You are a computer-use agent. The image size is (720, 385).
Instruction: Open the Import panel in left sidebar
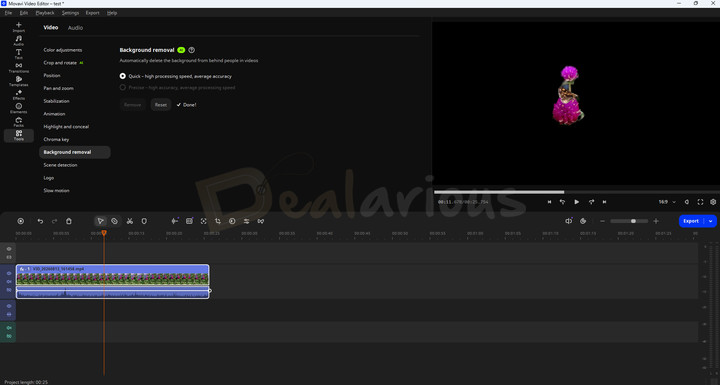coord(18,27)
